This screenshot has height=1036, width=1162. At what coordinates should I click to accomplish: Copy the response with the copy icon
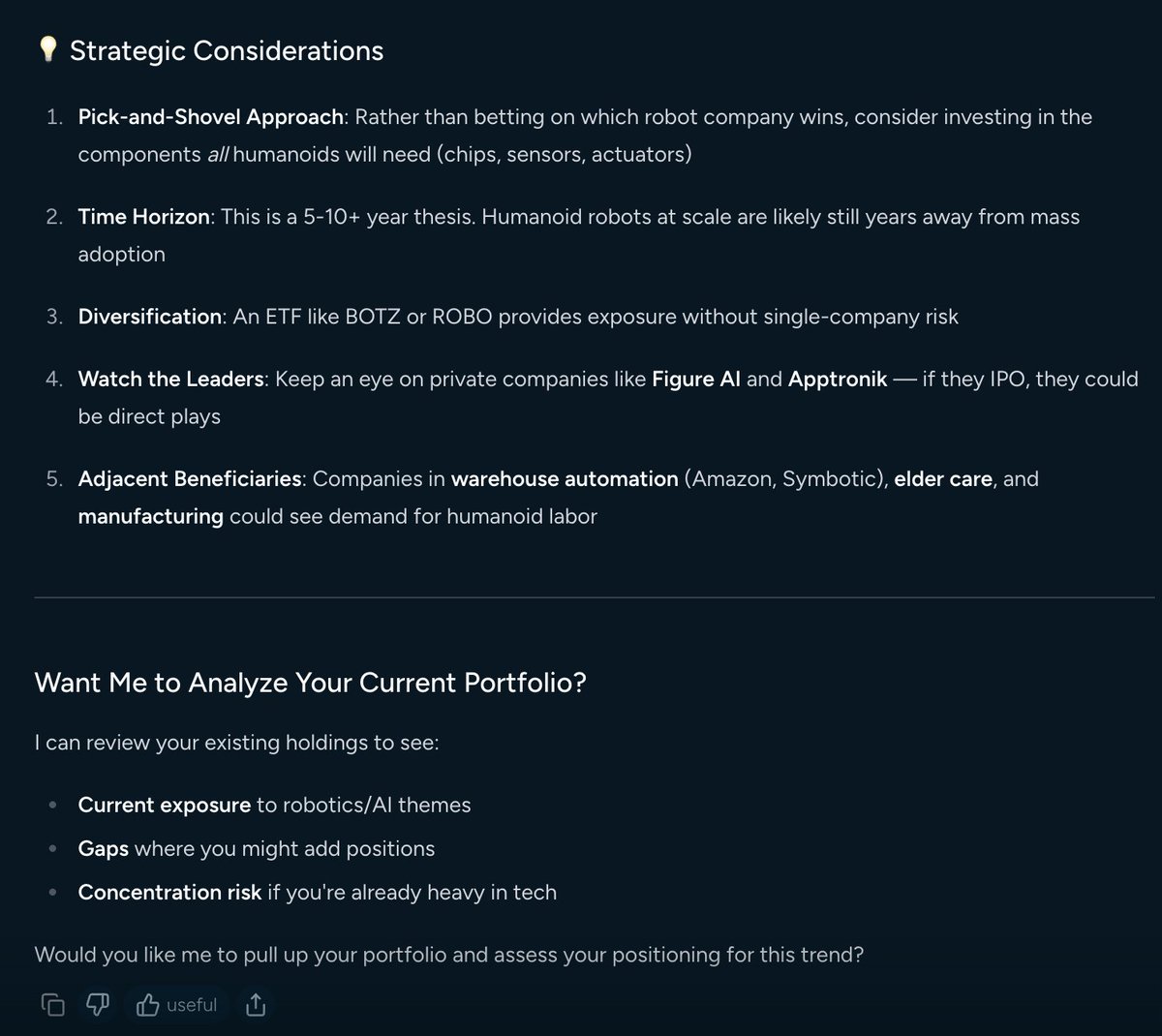click(52, 1005)
